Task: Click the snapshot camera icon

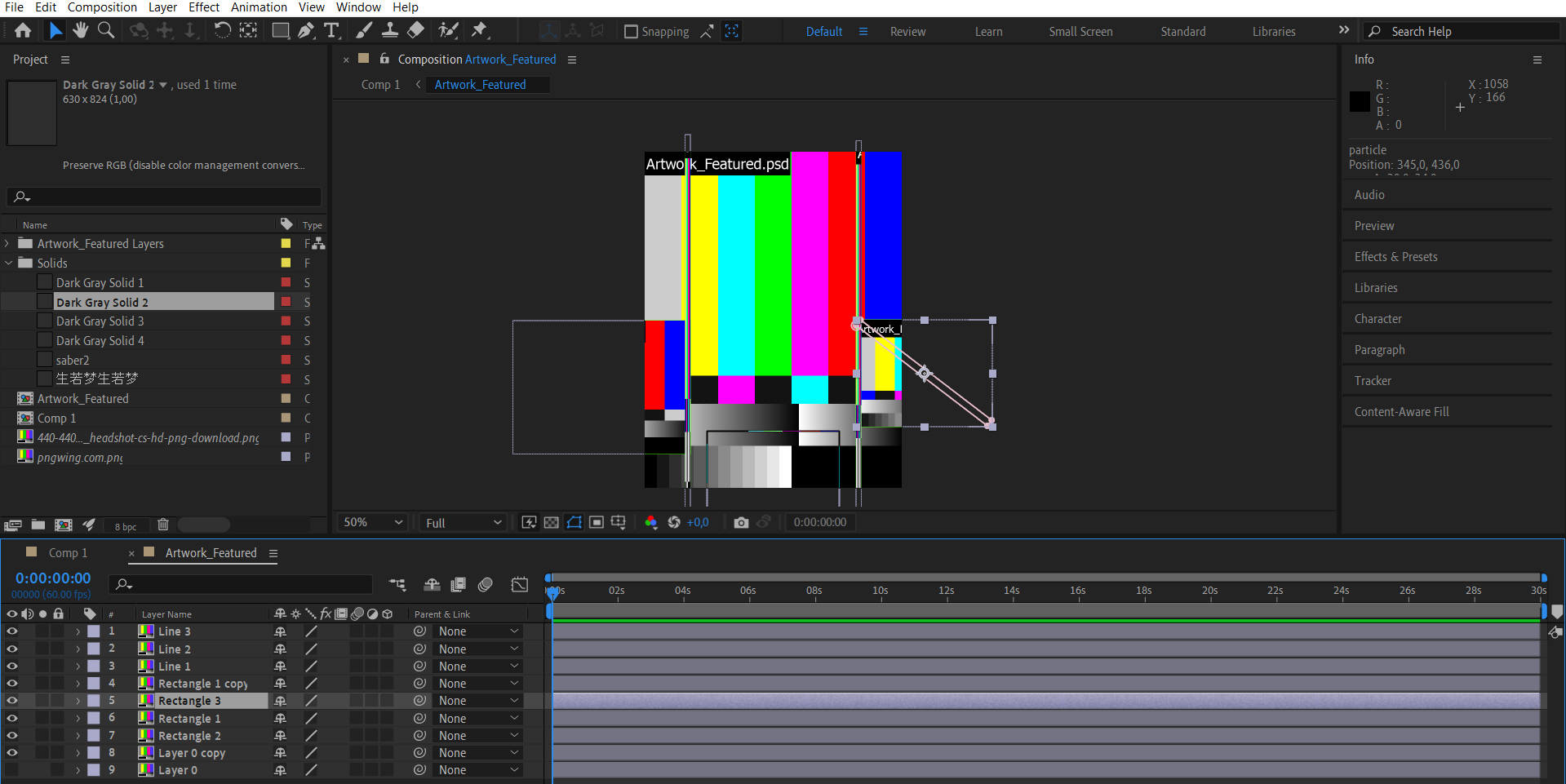Action: (x=741, y=522)
